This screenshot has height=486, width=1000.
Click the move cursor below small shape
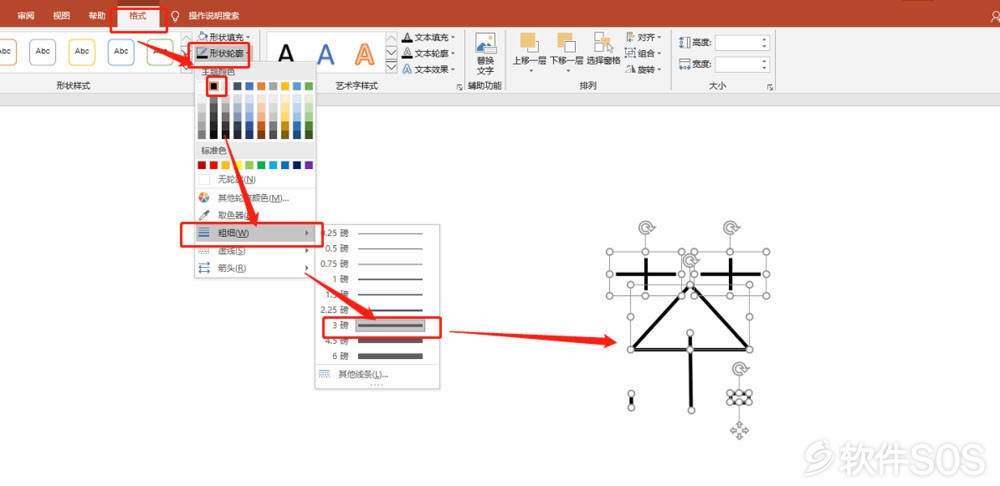[739, 431]
